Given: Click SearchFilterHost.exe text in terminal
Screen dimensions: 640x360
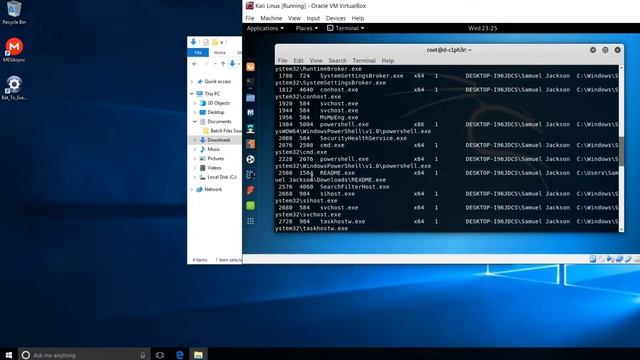Looking at the screenshot, I should 354,187.
